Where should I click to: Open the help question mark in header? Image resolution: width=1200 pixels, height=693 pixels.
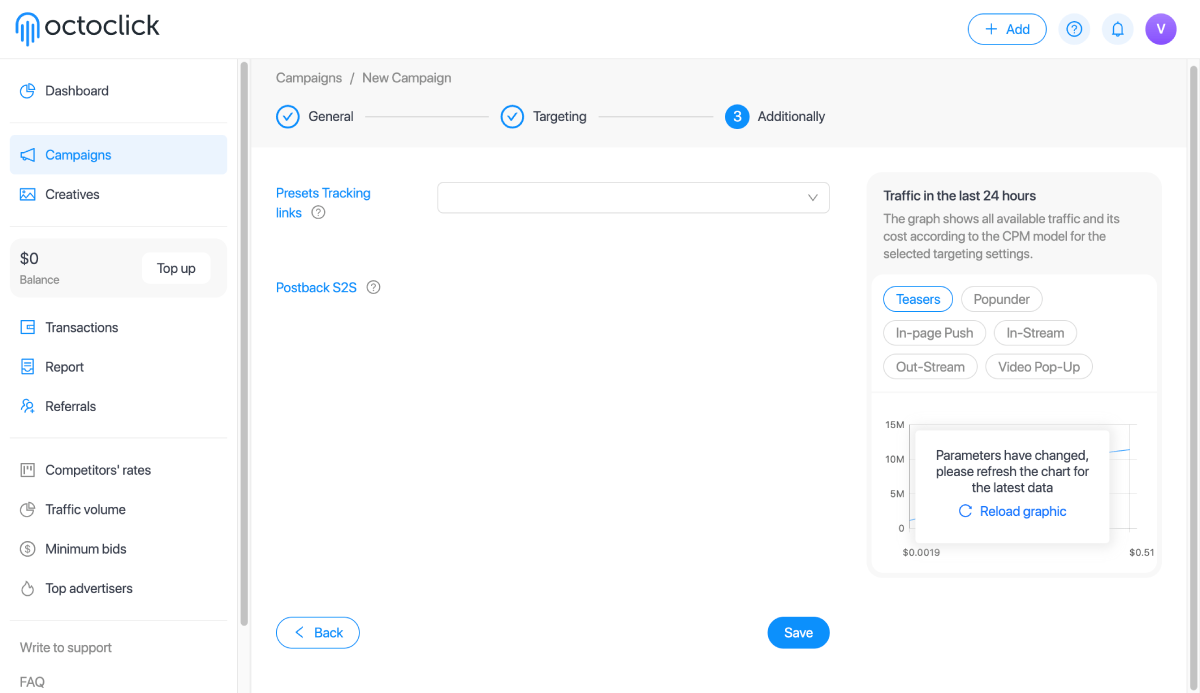click(1074, 29)
